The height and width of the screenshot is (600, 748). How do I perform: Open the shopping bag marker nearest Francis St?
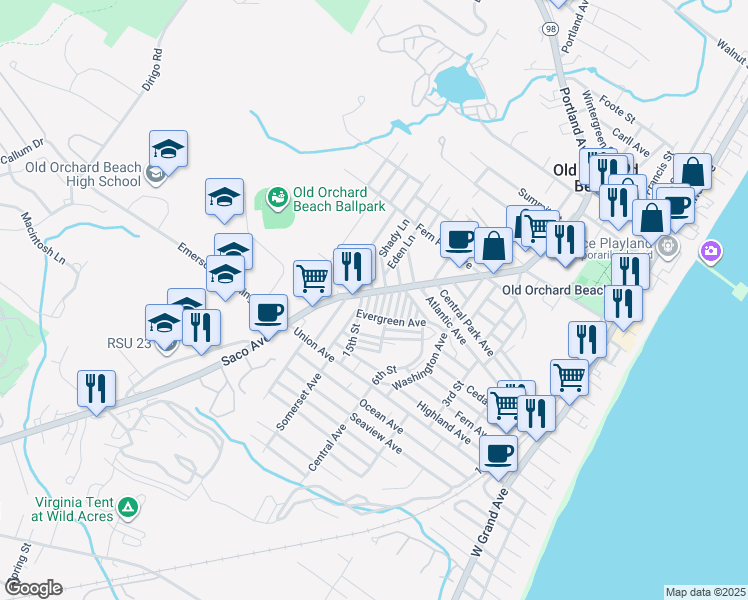[693, 174]
